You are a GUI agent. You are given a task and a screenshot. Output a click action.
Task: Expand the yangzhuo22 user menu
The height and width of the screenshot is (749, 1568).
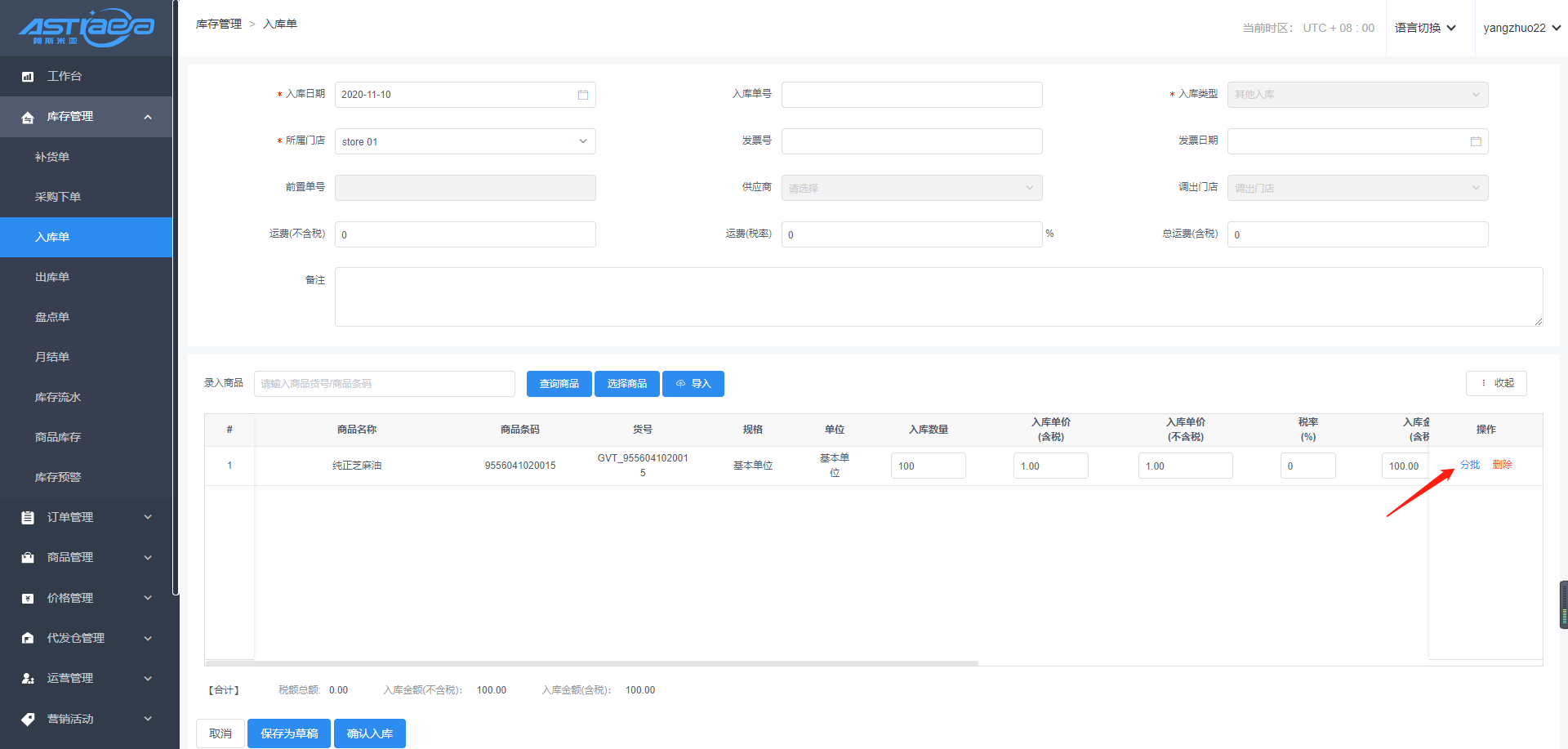coord(1521,28)
